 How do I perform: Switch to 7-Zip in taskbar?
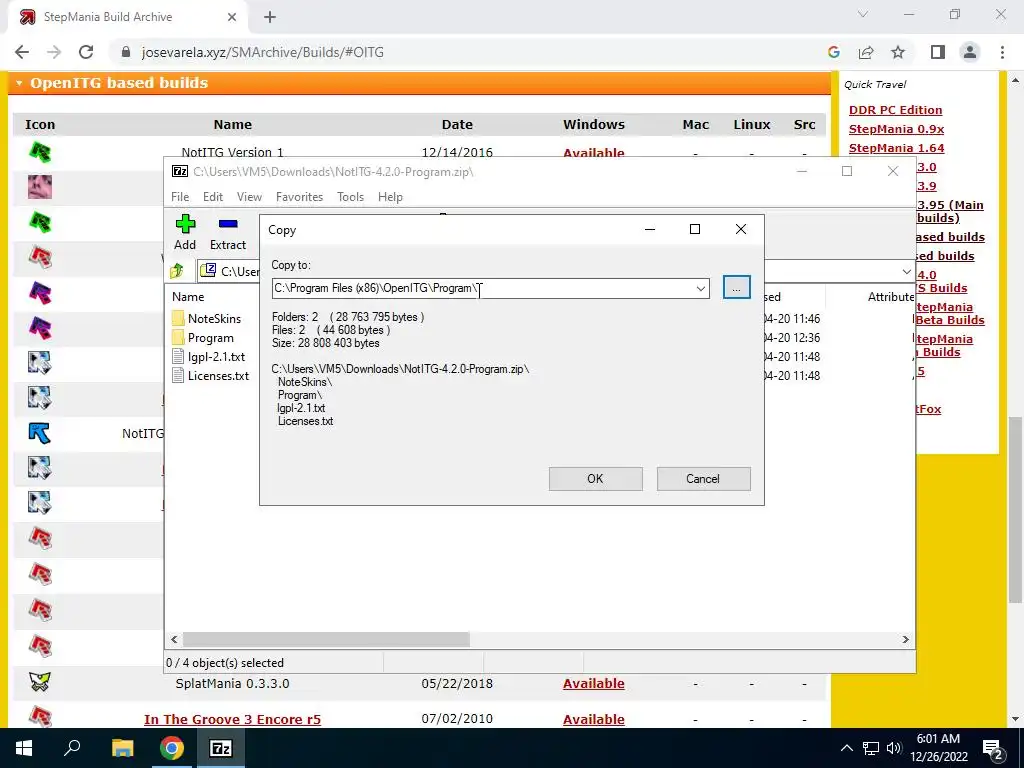[221, 748]
